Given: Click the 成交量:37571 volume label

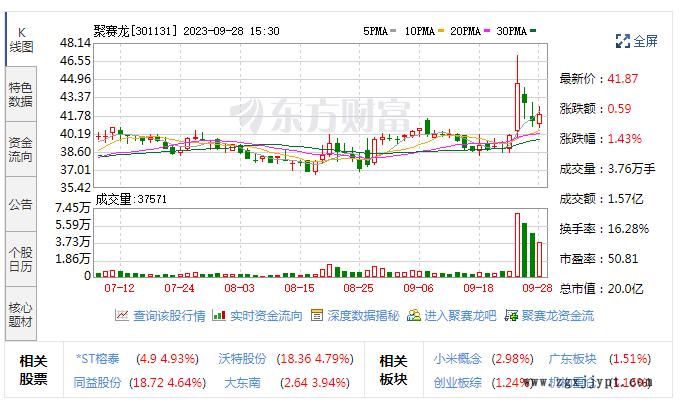Looking at the screenshot, I should coord(131,199).
